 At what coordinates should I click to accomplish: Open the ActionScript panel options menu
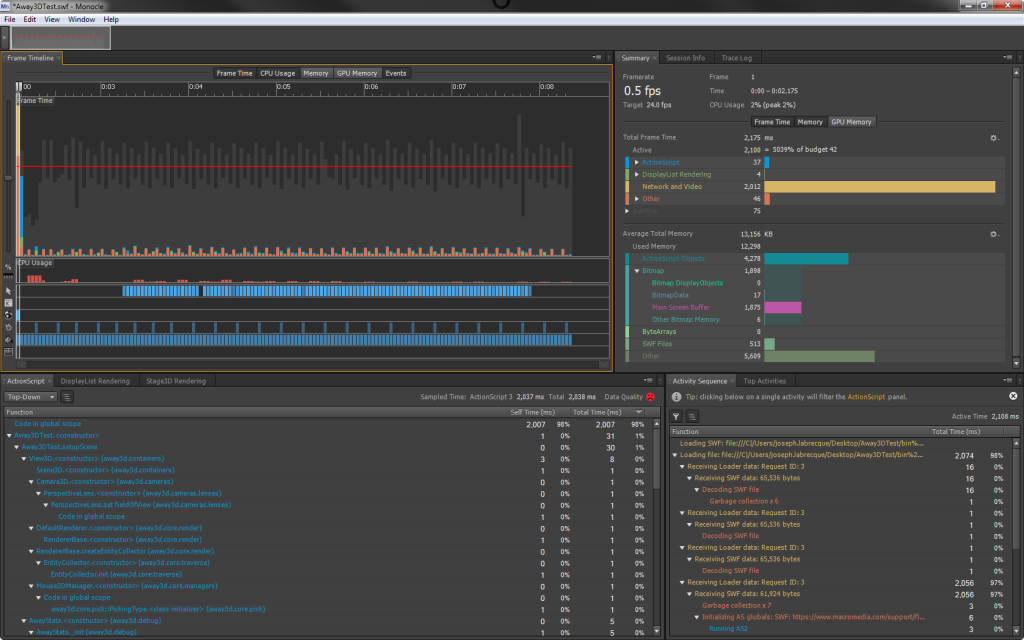(648, 380)
